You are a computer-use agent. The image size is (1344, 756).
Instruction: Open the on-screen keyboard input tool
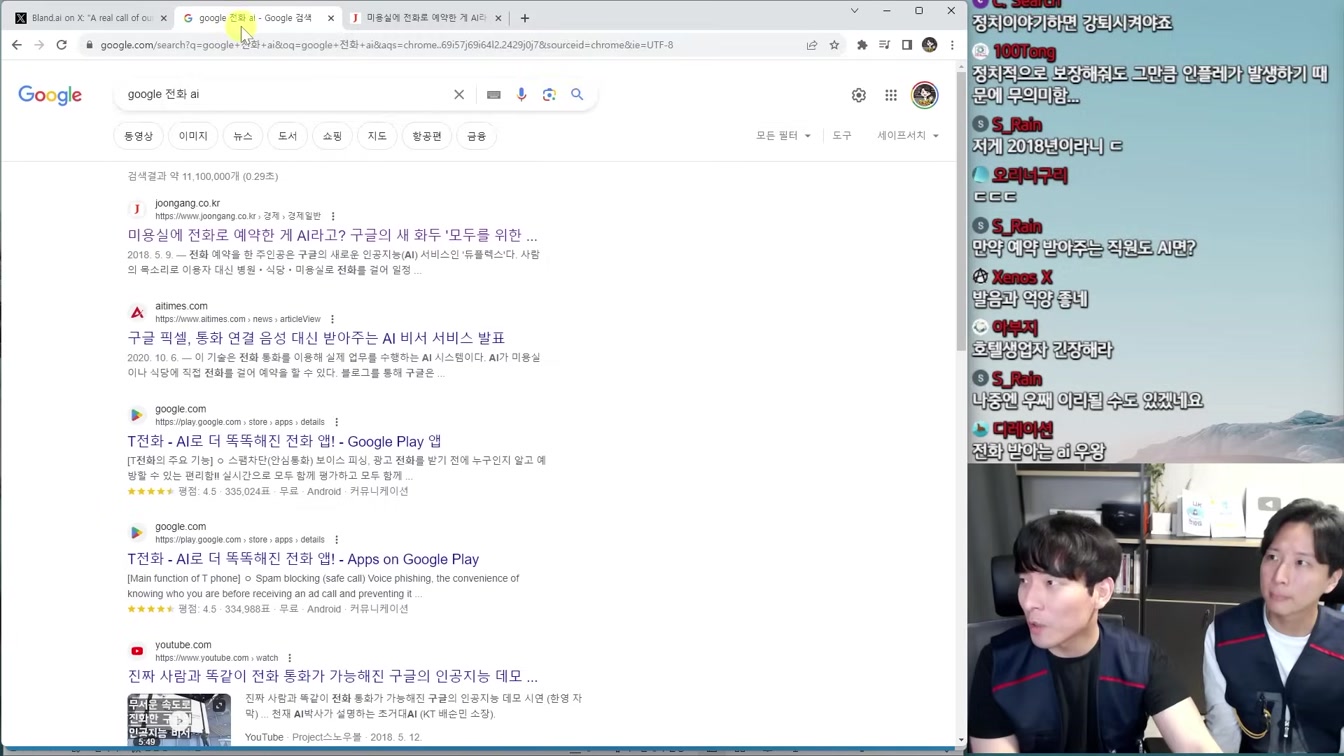click(x=494, y=94)
